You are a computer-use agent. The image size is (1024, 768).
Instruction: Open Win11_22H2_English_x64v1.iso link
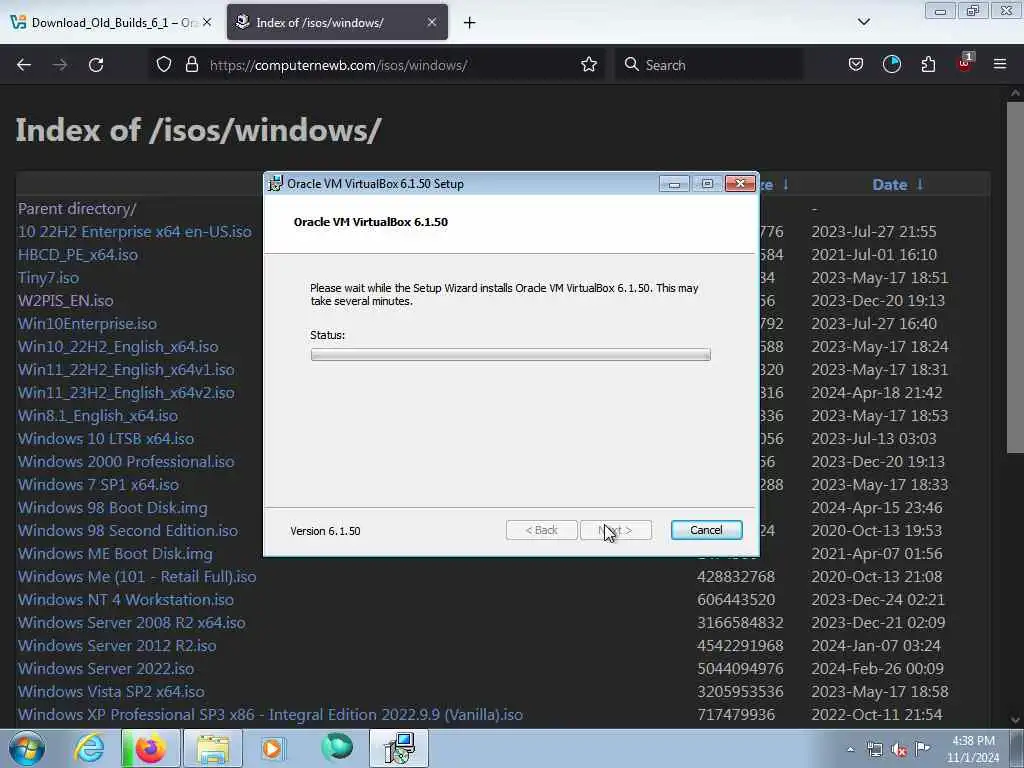pyautogui.click(x=126, y=369)
